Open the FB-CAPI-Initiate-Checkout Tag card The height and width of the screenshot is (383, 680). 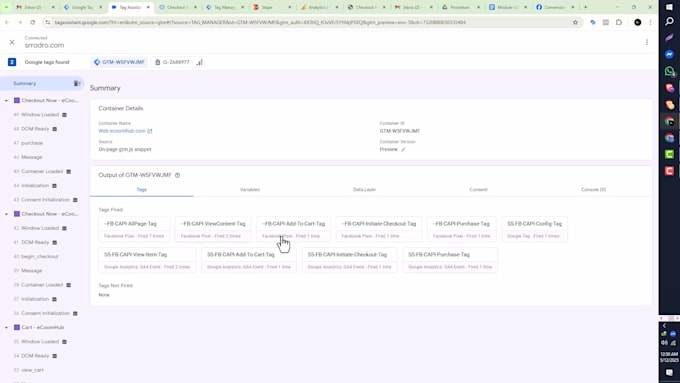pos(379,229)
